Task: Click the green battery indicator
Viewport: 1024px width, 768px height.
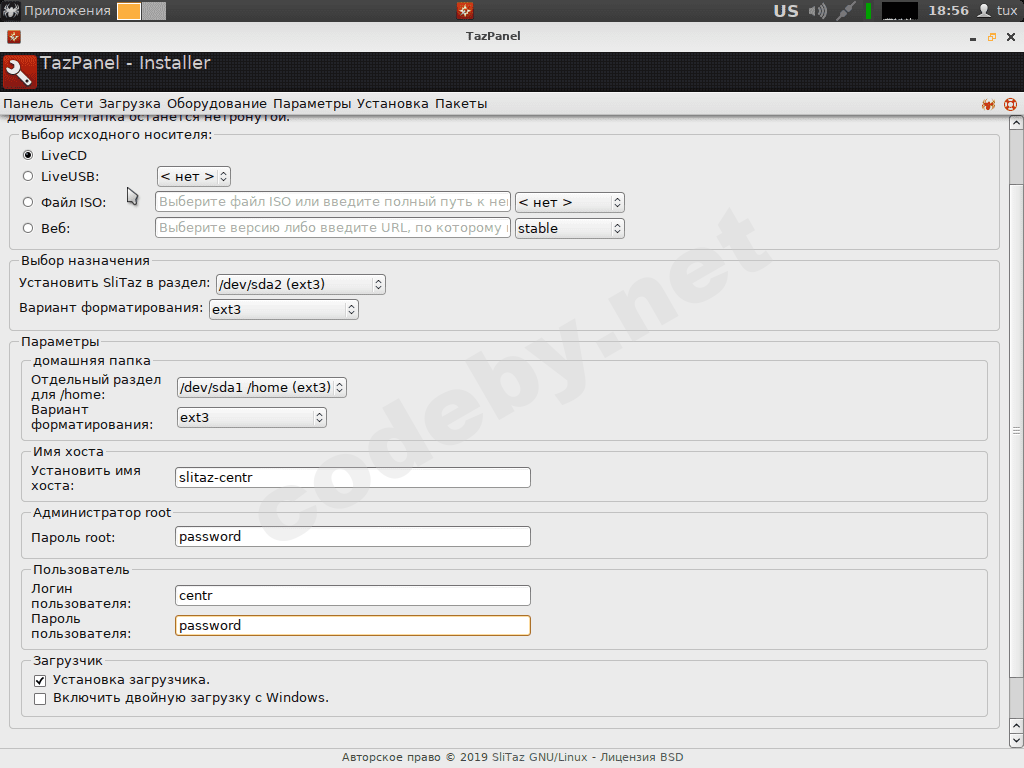Action: [869, 11]
